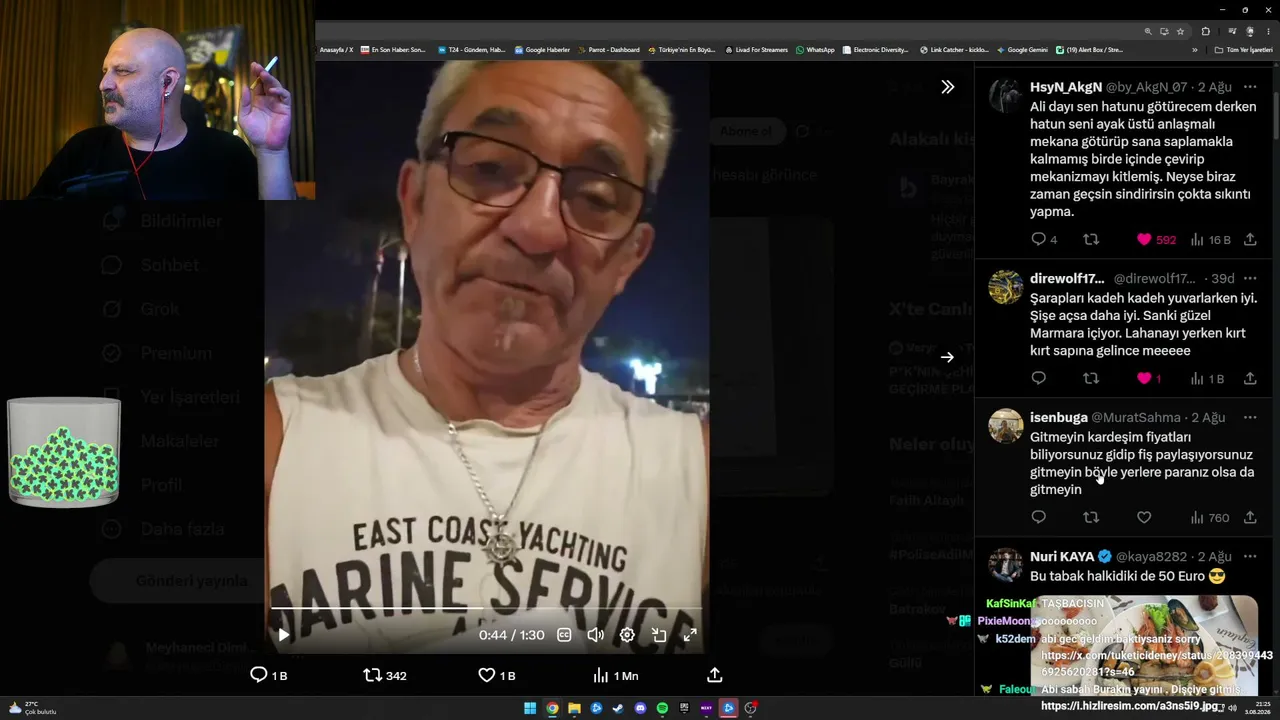Open isenbuga's profile name link
Viewport: 1280px width, 720px height.
point(1058,417)
